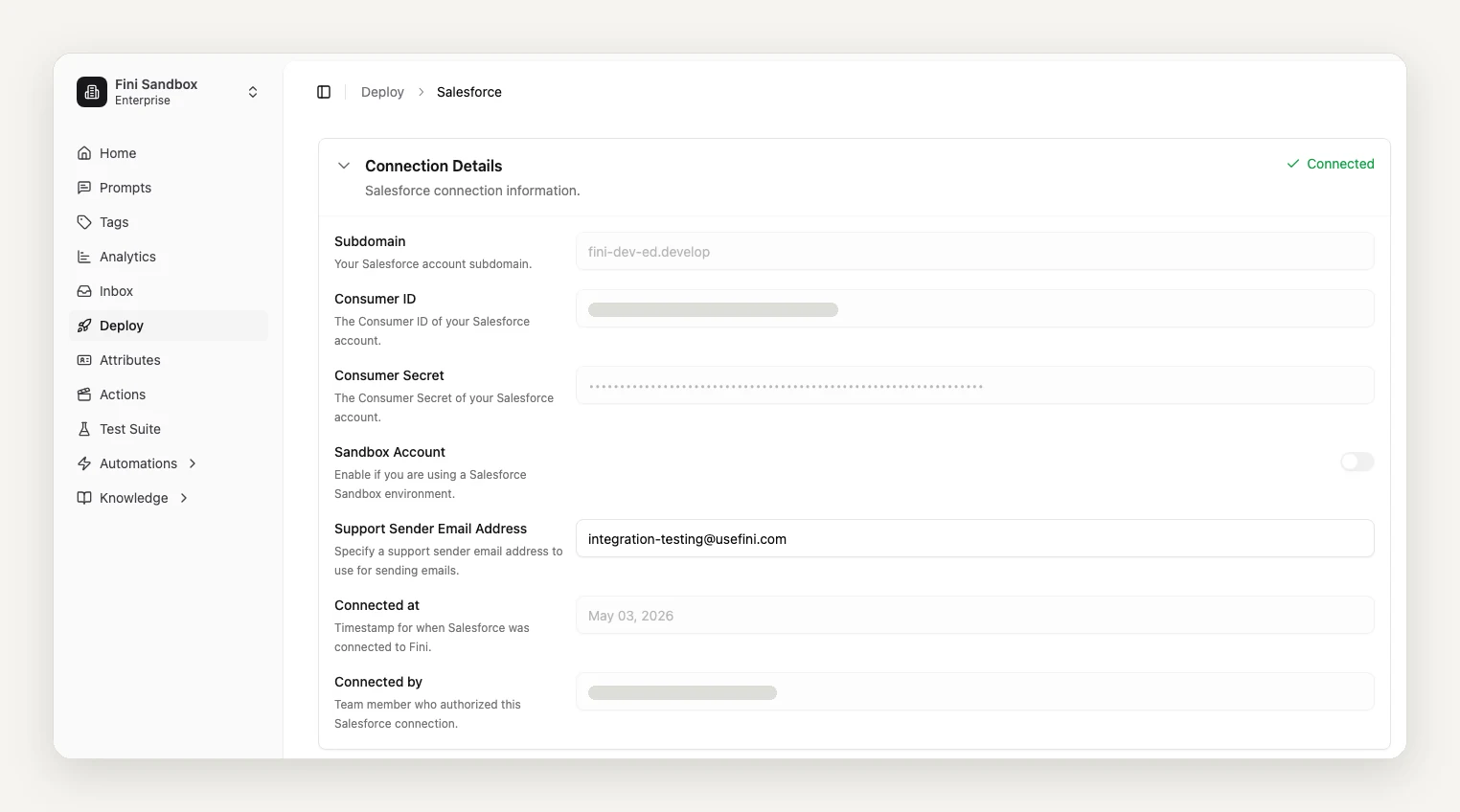Click the Tags label icon
This screenshot has height=812, width=1460.
click(x=84, y=222)
